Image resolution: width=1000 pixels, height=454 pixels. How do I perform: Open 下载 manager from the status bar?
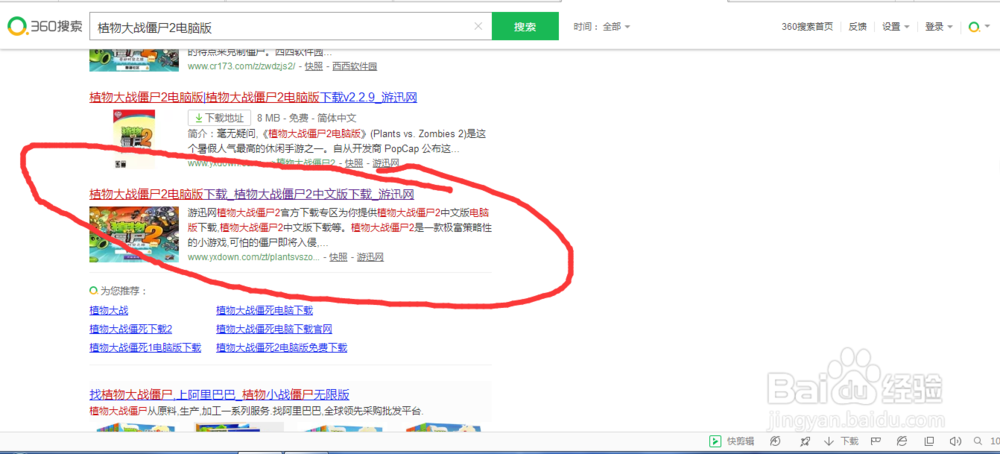(841, 441)
